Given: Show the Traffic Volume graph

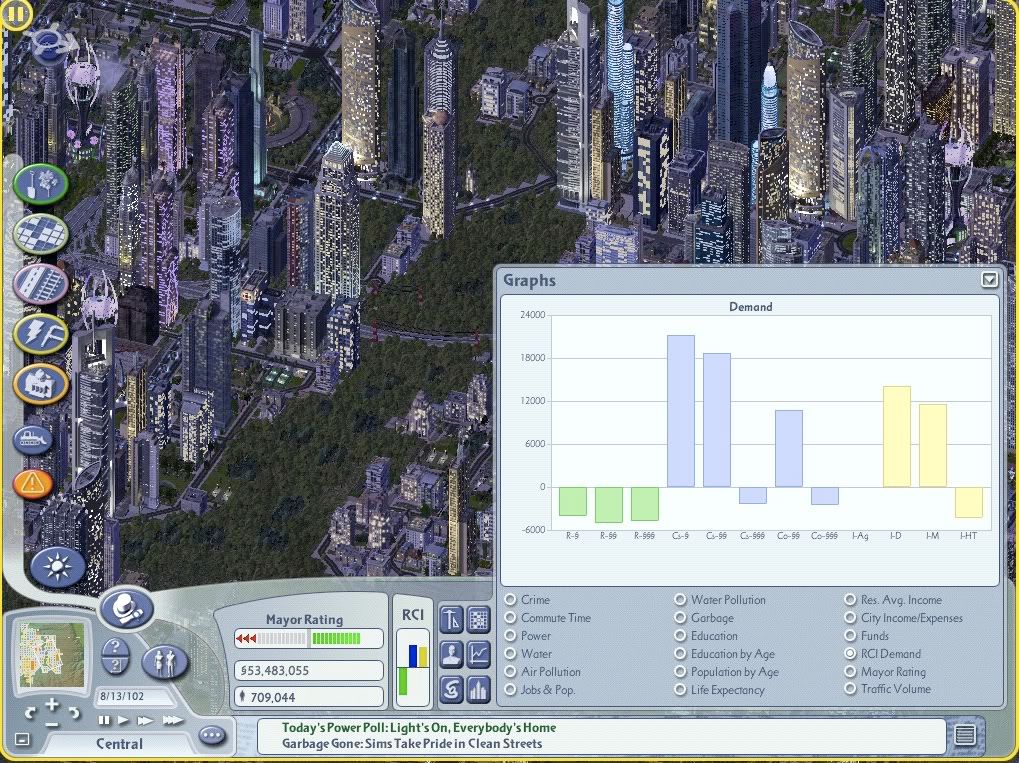Looking at the screenshot, I should coord(850,689).
